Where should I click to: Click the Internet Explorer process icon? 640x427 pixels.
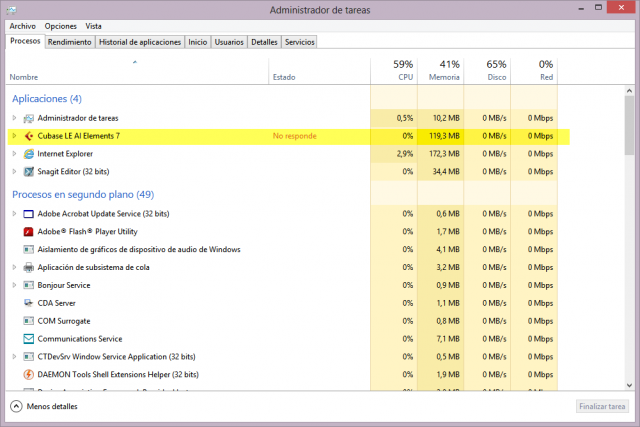(29, 154)
